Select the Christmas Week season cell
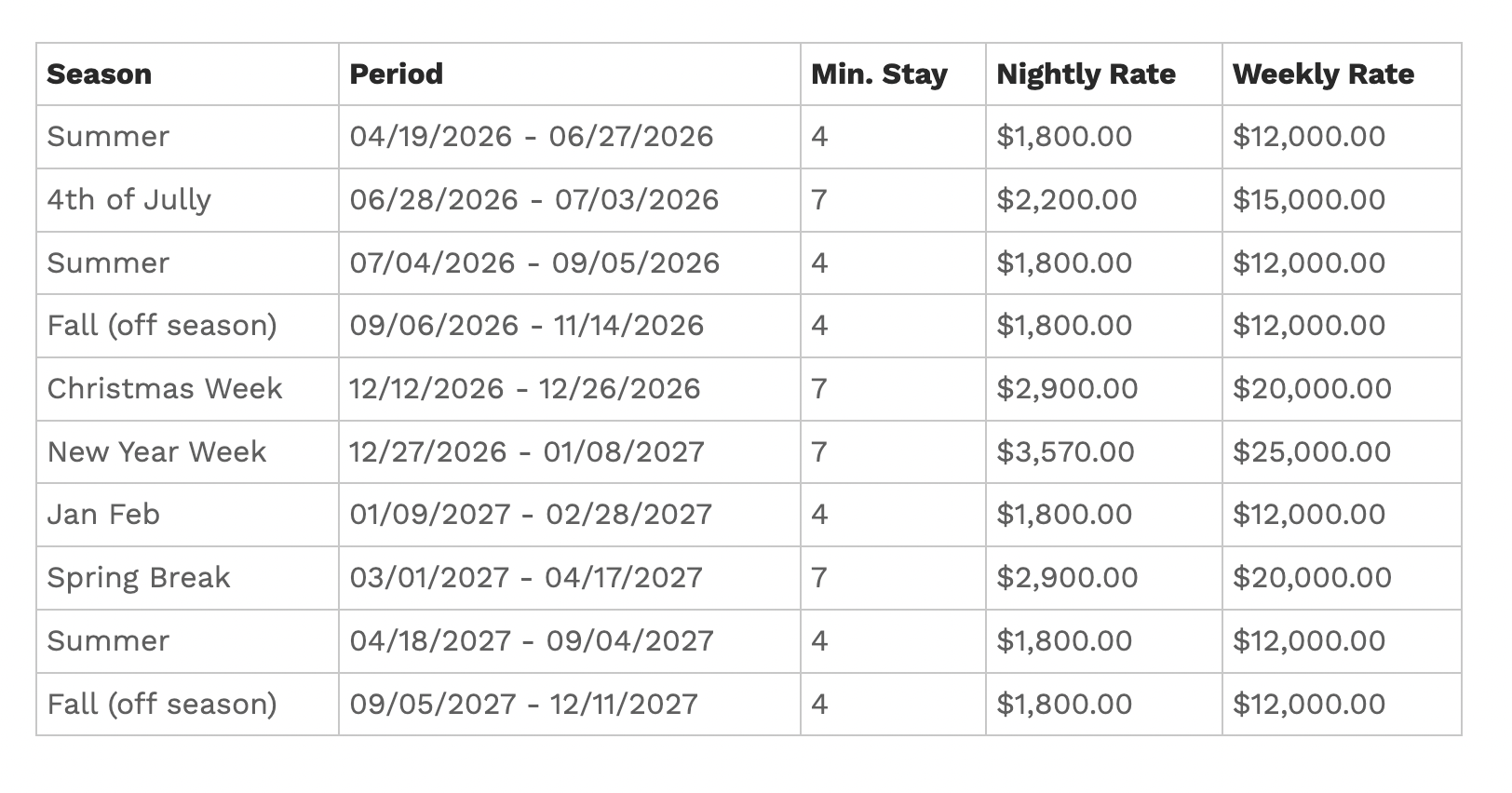 coord(187,389)
